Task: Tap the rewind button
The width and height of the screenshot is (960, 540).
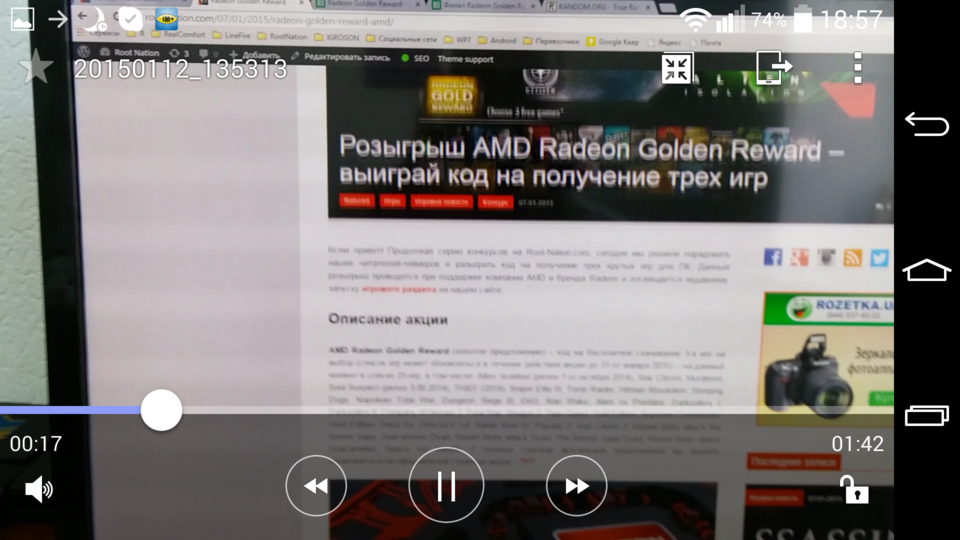Action: click(x=316, y=486)
